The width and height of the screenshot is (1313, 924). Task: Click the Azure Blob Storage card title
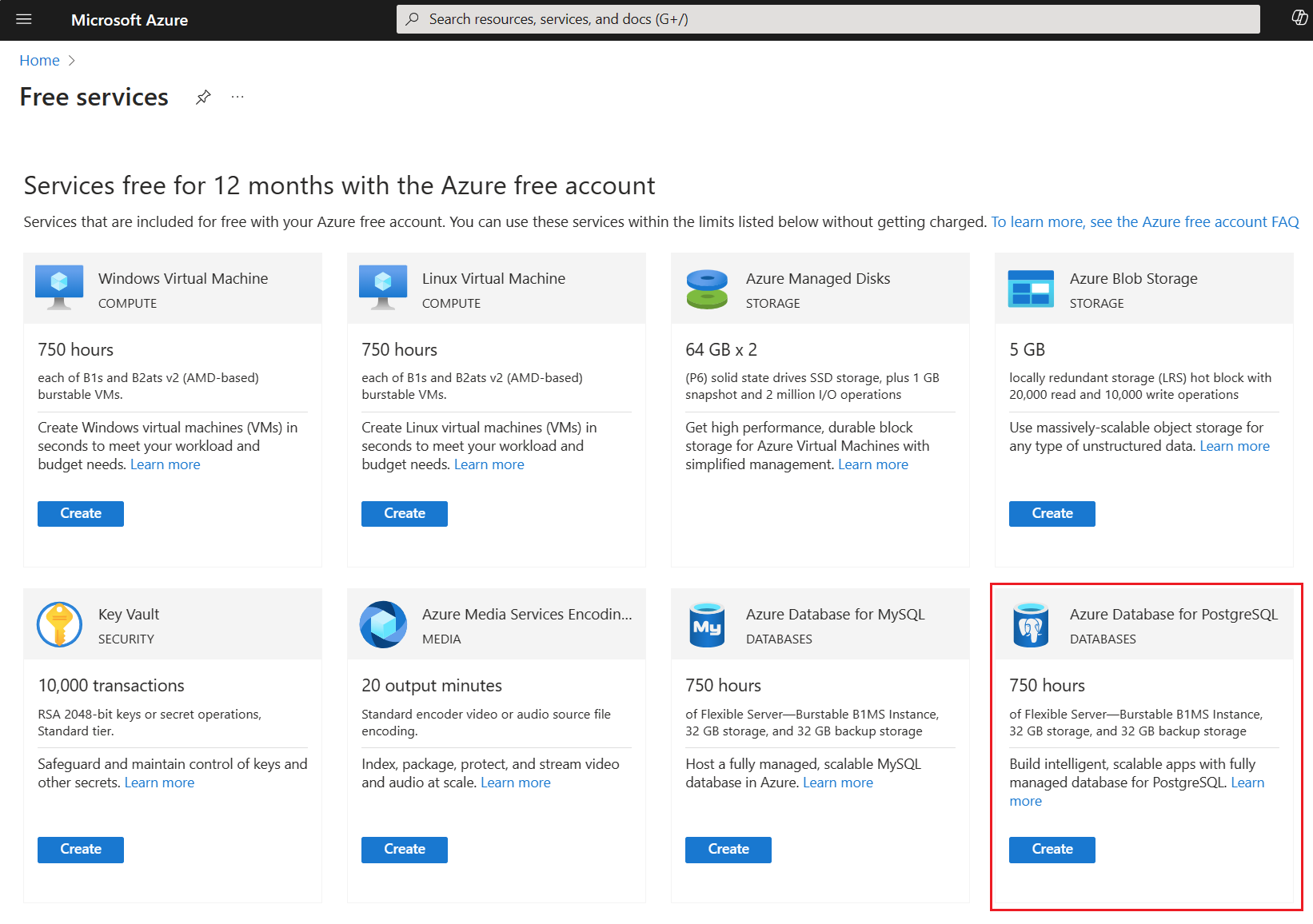pyautogui.click(x=1134, y=278)
